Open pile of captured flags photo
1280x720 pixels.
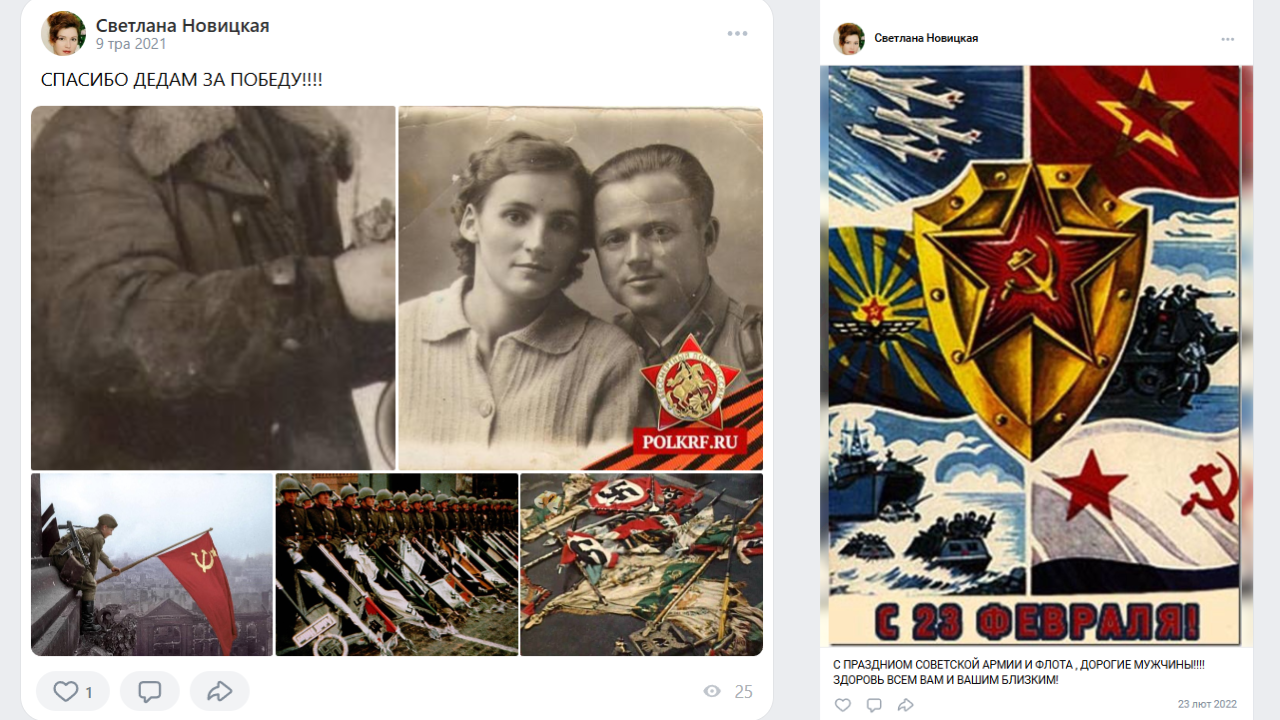tap(642, 564)
